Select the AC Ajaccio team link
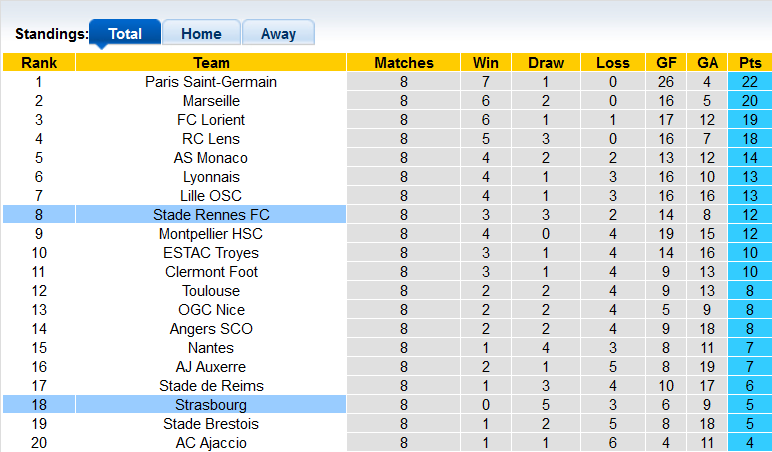 211,443
